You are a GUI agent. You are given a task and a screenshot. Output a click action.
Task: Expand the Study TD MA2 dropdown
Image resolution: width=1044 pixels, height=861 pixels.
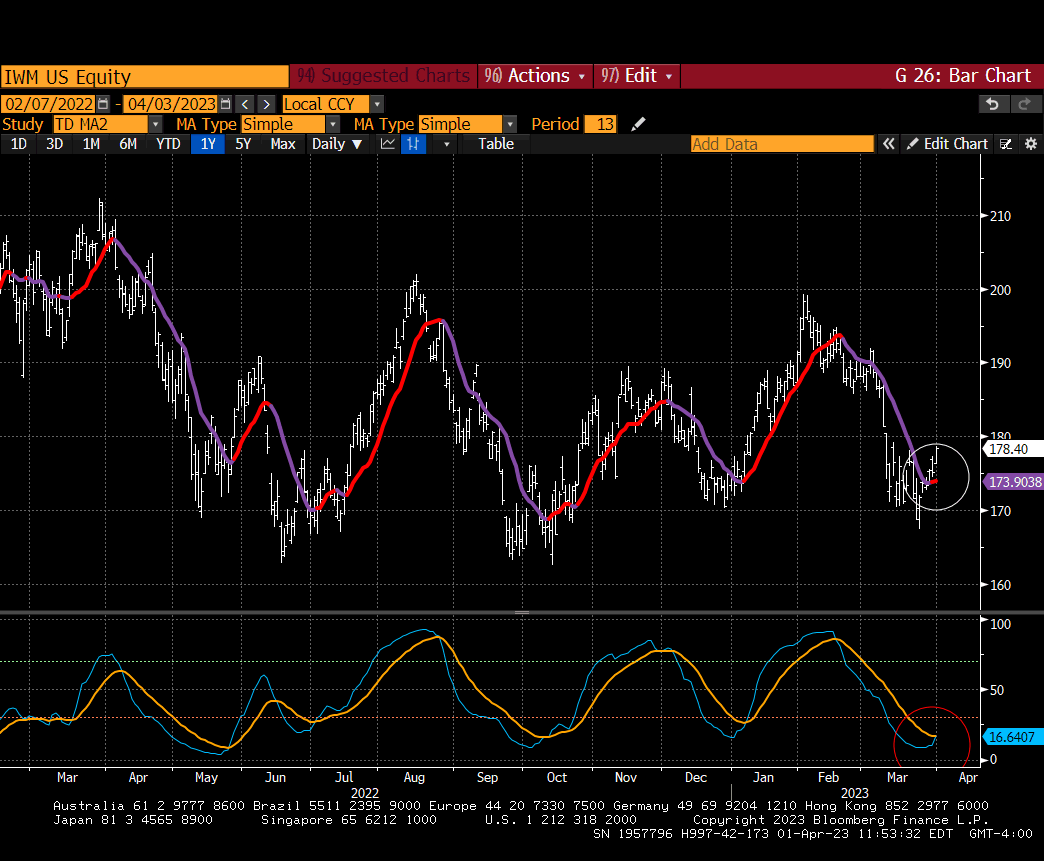click(x=155, y=125)
